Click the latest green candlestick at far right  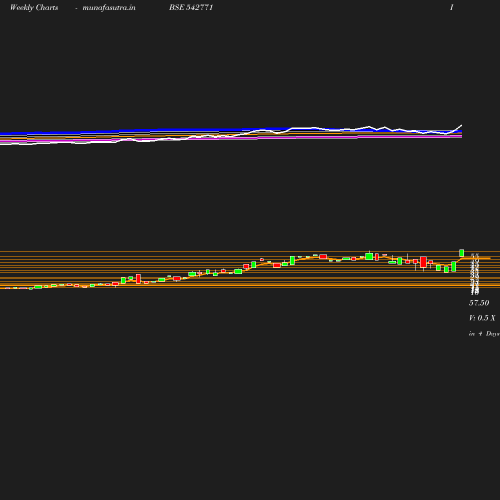point(462,253)
